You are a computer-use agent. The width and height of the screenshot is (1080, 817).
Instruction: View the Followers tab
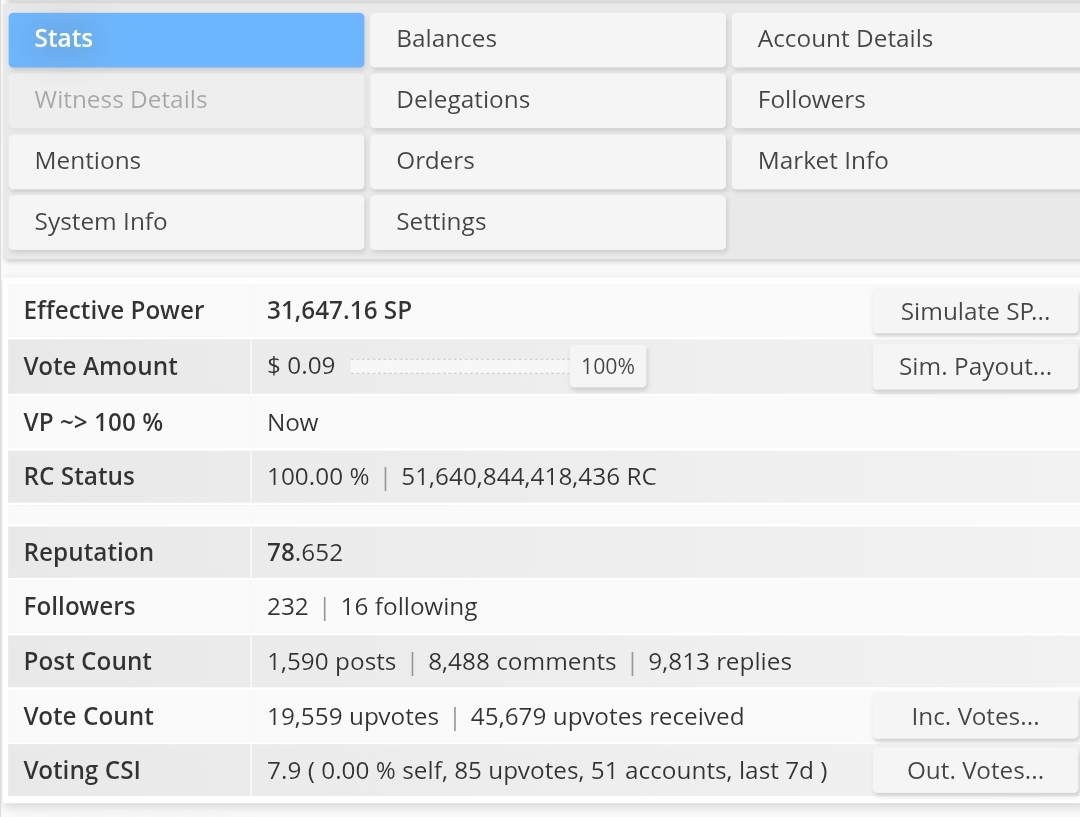(x=905, y=101)
